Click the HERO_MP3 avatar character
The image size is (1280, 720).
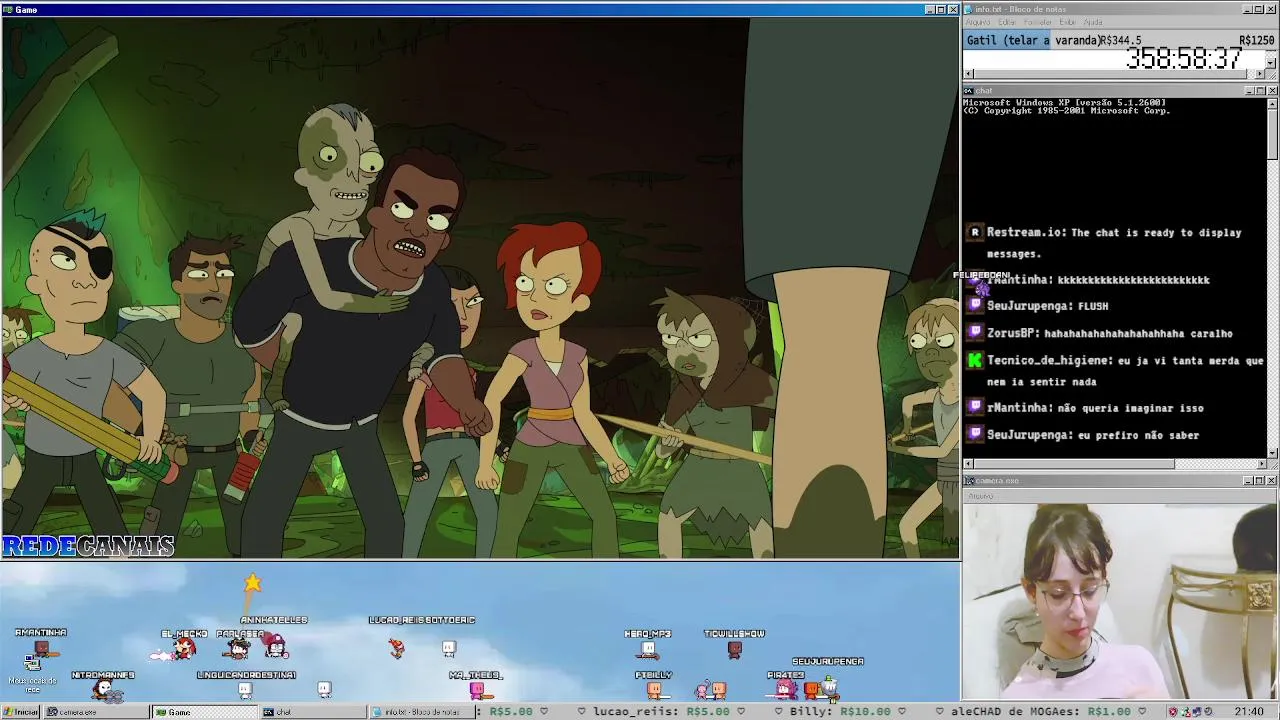648,650
